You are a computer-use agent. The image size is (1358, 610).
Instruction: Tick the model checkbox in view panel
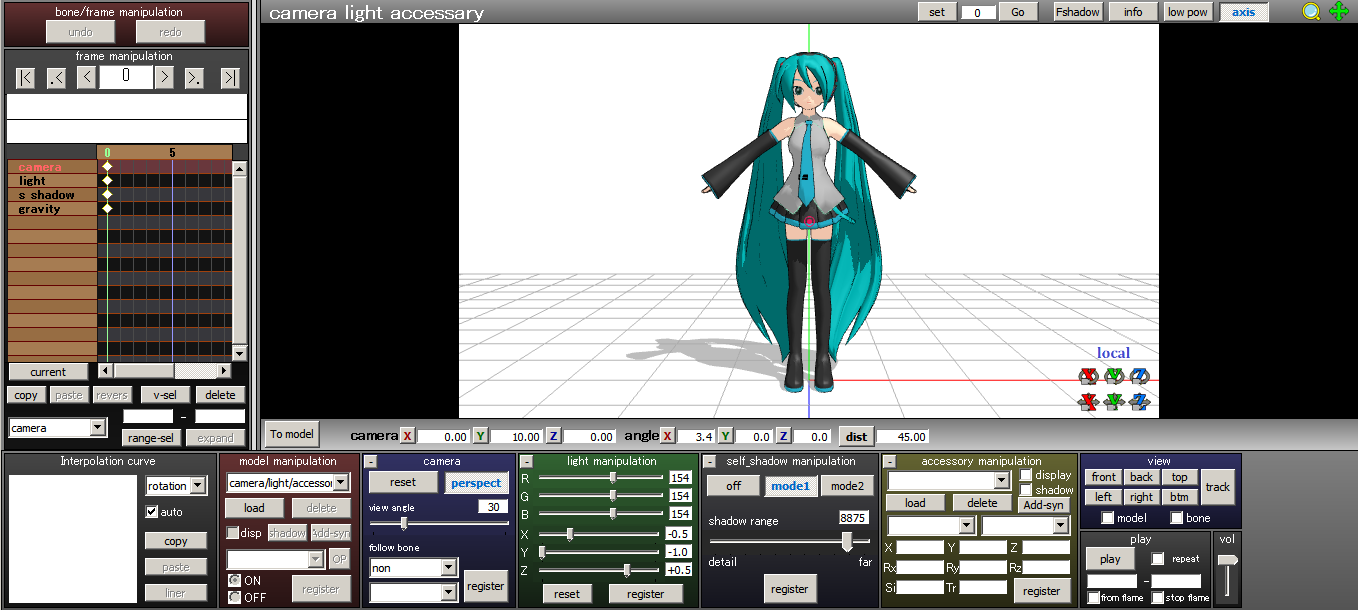1107,518
